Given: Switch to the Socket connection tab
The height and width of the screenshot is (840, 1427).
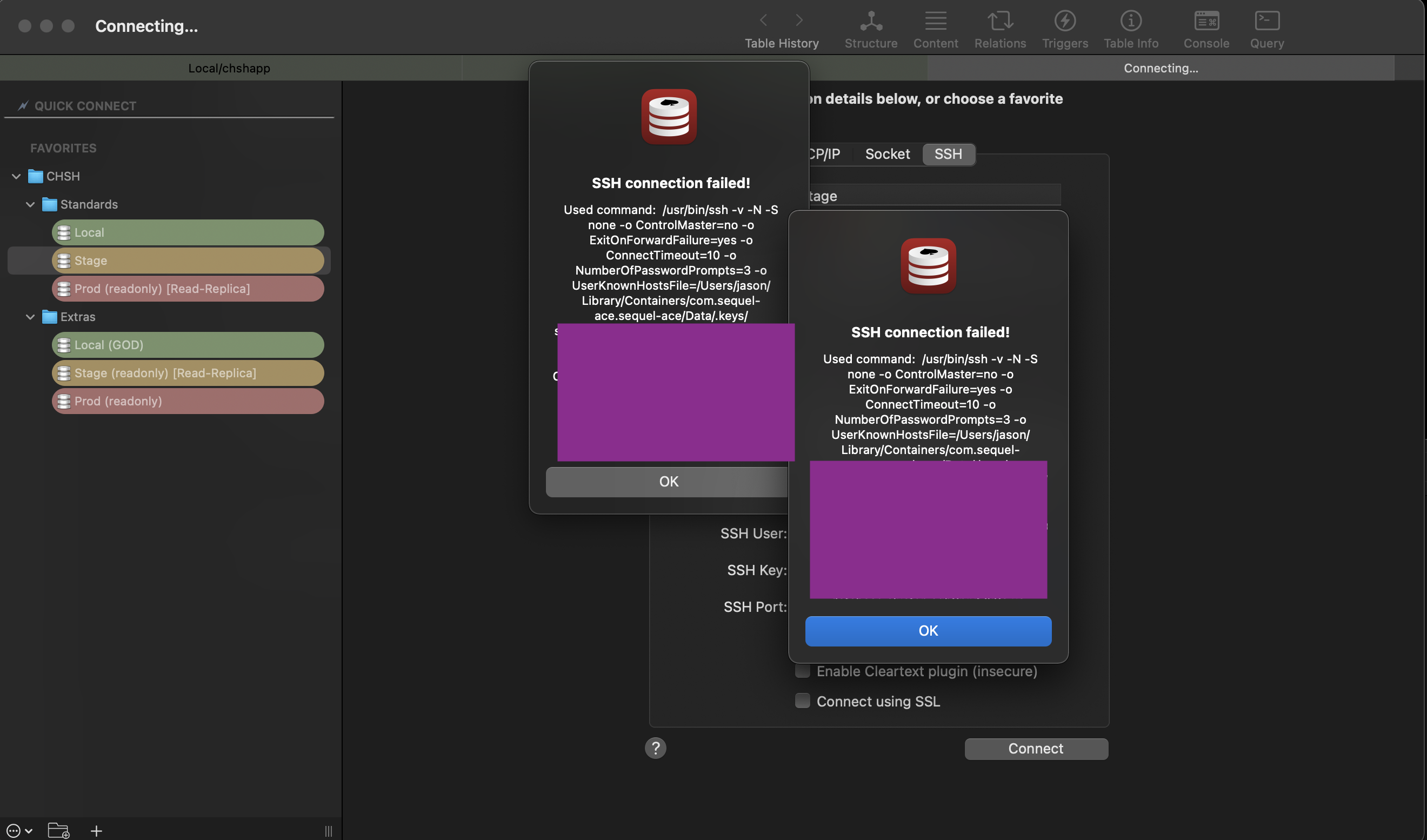Looking at the screenshot, I should click(888, 154).
